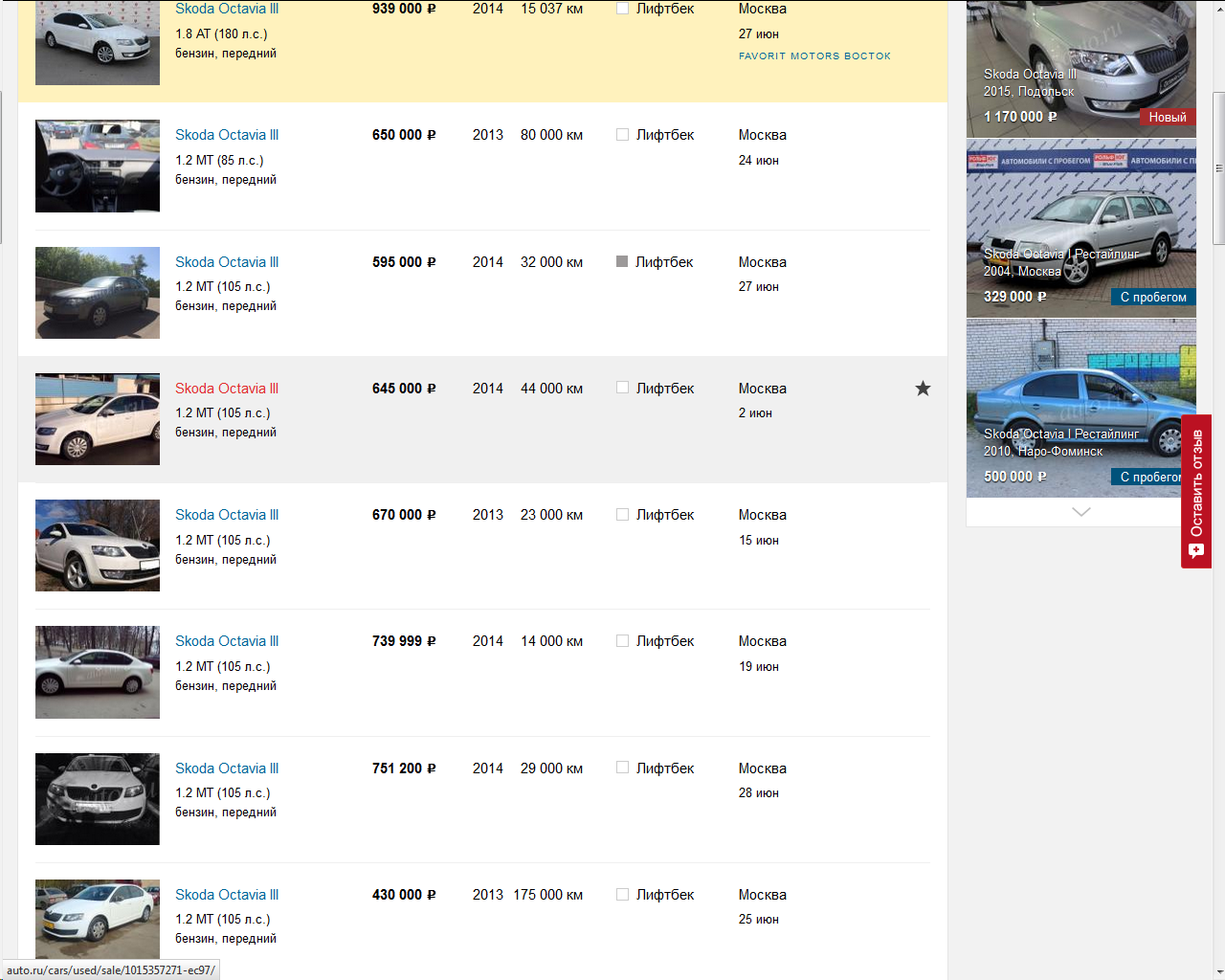Click the 'Оставить отзыв' feedback button
The width and height of the screenshot is (1225, 980).
tap(1196, 491)
